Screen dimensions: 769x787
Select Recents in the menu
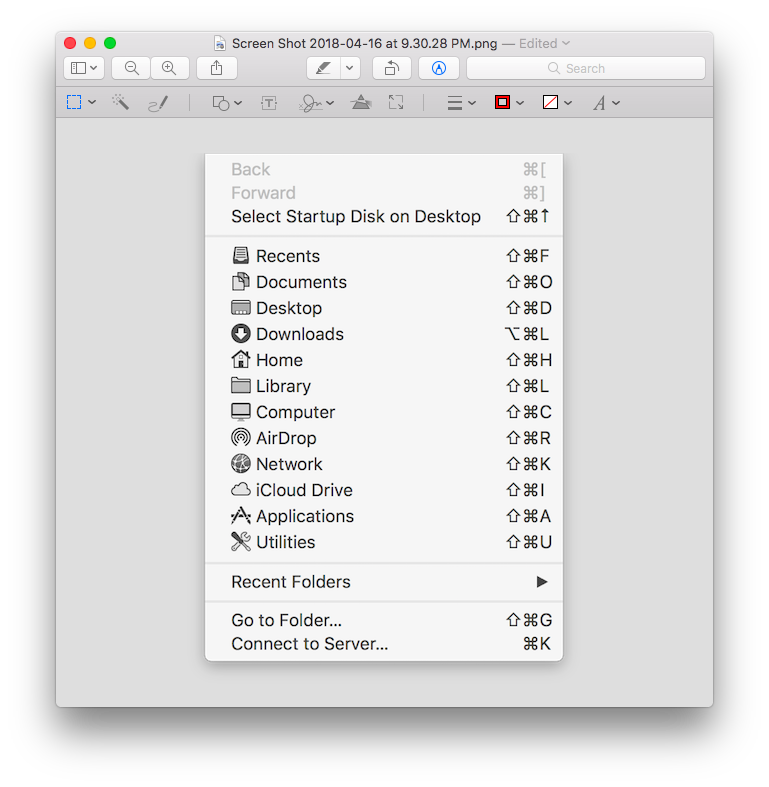click(x=384, y=256)
